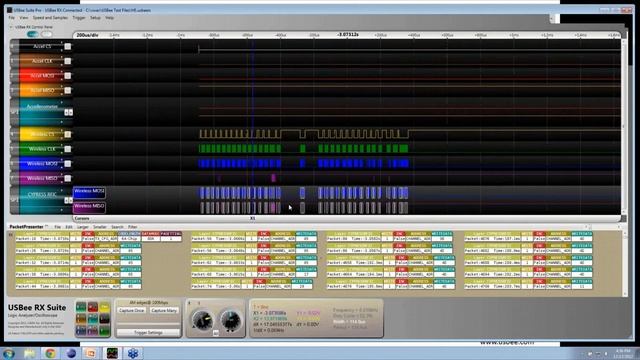Toggle the Wireless MISO signal trigger box
The width and height of the screenshot is (640, 360).
[x=68, y=178]
